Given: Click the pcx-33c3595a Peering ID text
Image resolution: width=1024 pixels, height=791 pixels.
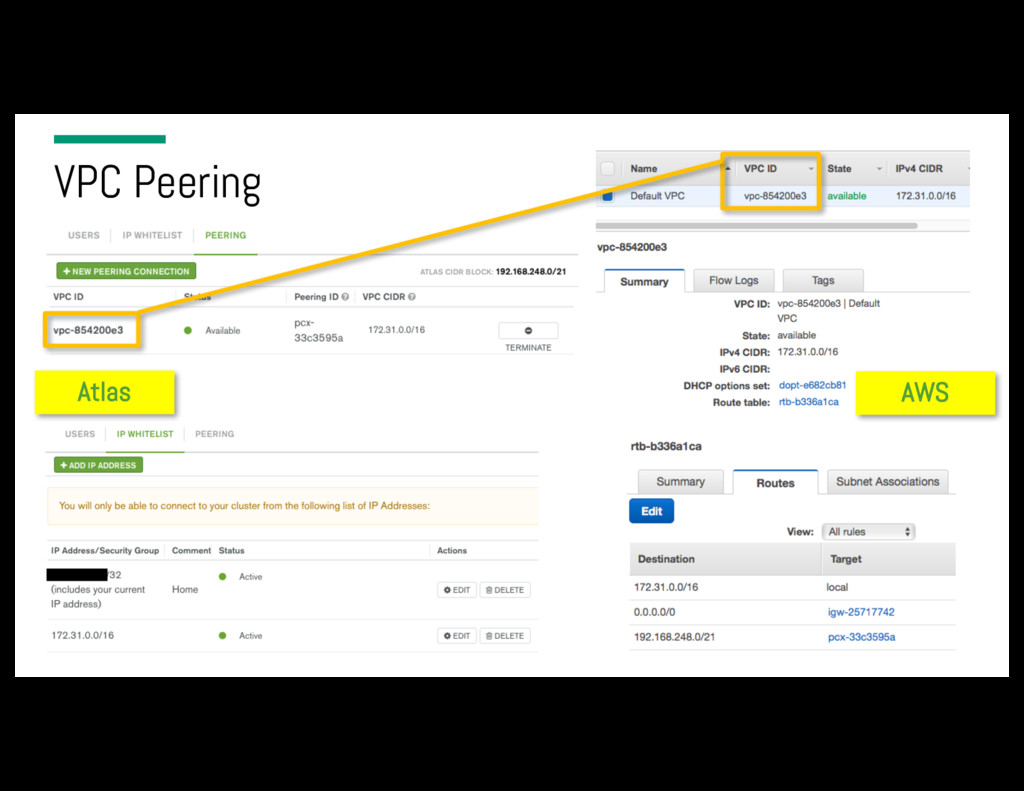Looking at the screenshot, I should pyautogui.click(x=318, y=331).
